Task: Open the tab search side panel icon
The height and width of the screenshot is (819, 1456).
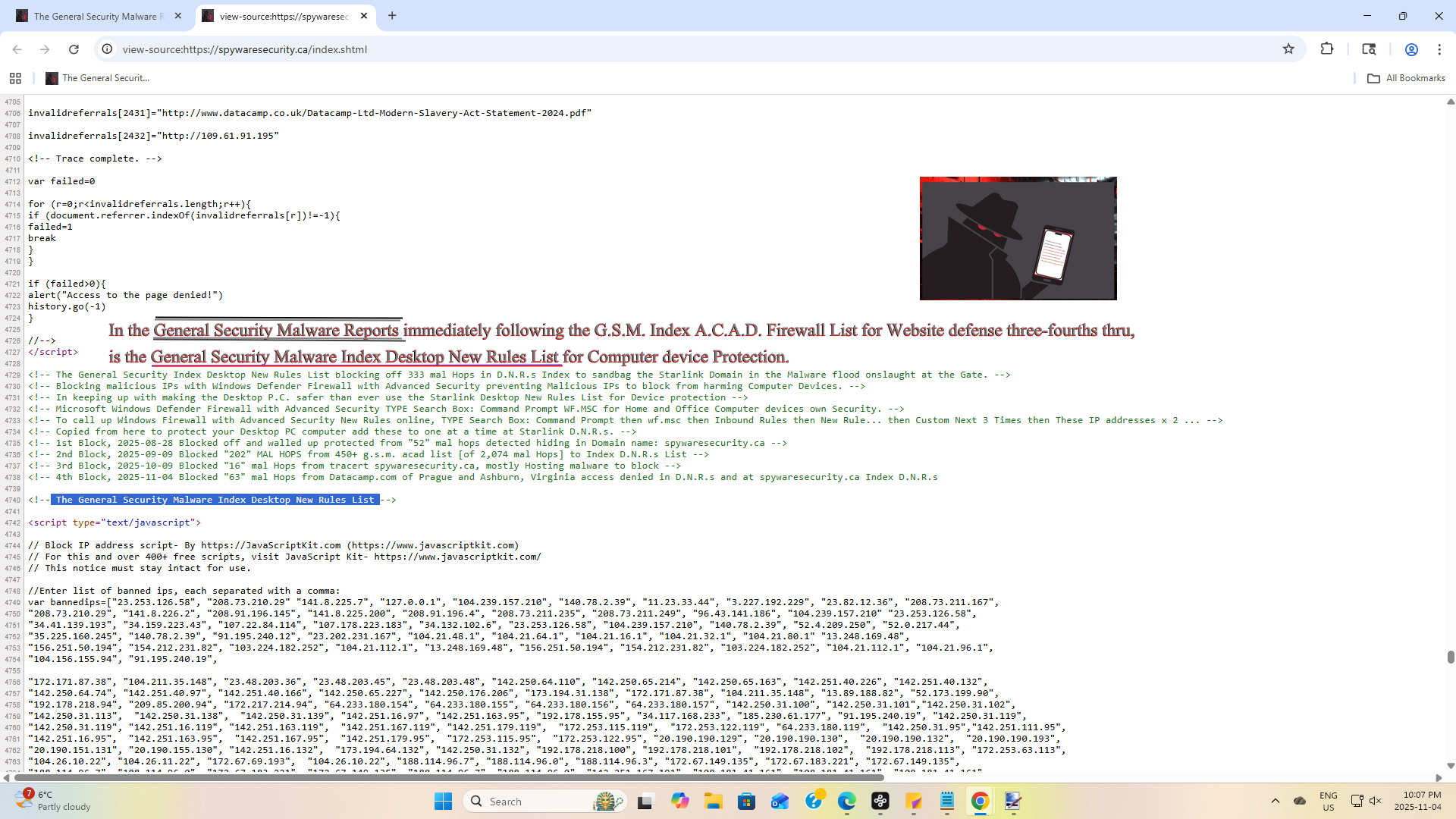Action: [1369, 49]
